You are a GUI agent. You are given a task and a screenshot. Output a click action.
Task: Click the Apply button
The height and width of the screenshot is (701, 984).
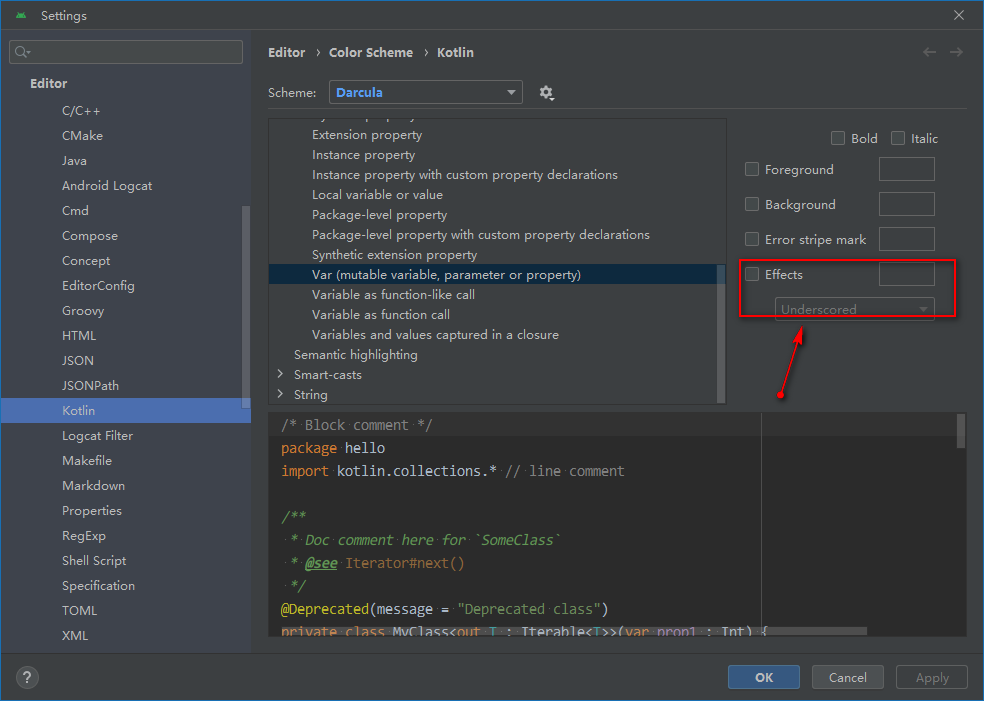[931, 677]
